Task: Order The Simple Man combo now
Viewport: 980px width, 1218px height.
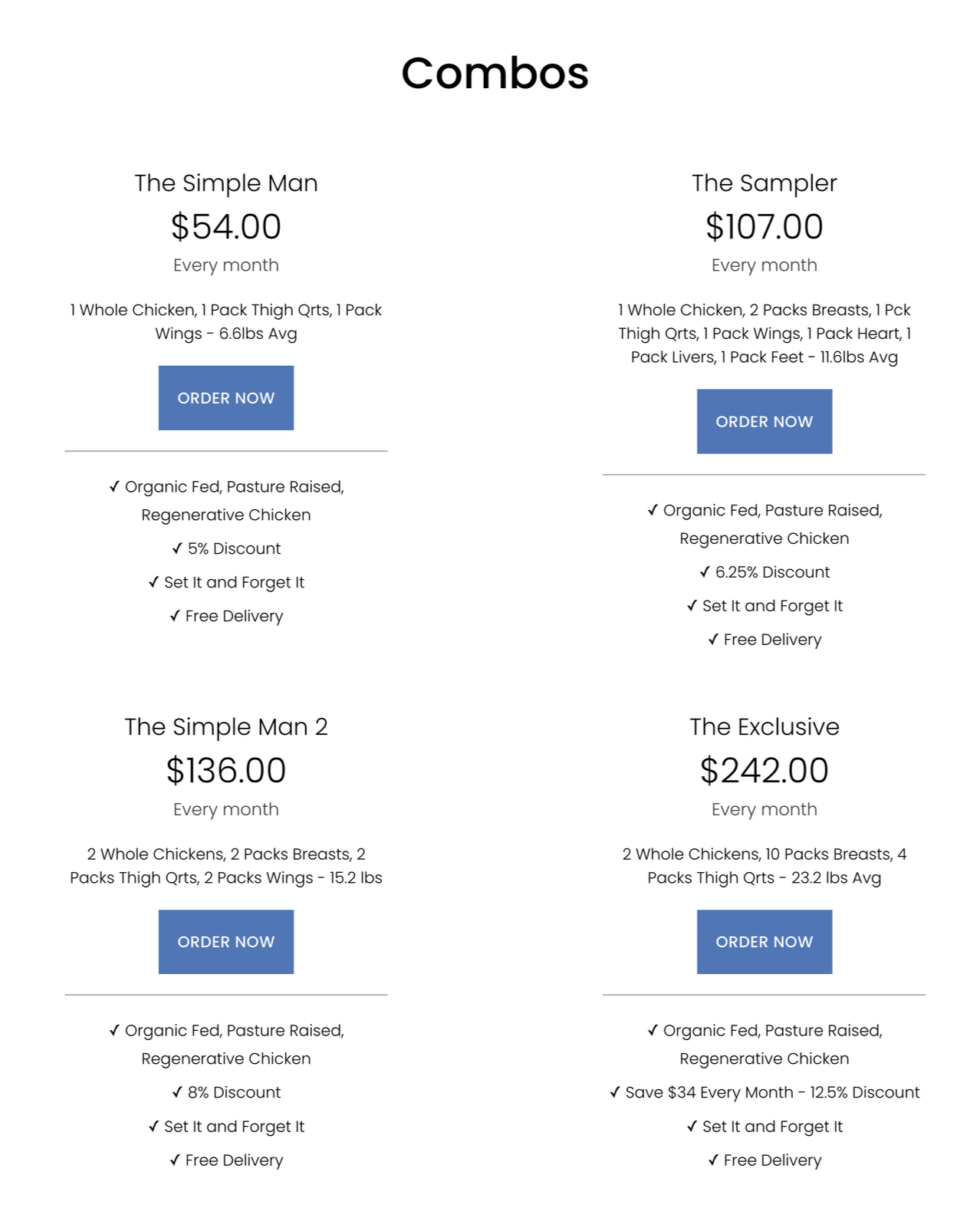Action: click(225, 398)
